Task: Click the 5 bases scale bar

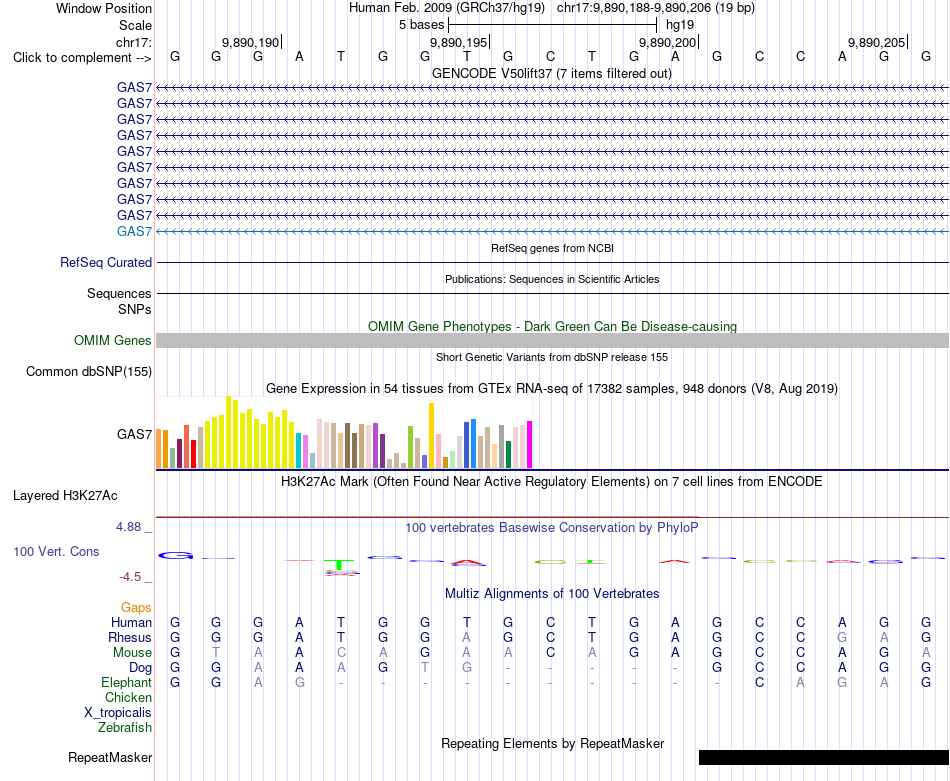Action: pyautogui.click(x=553, y=25)
